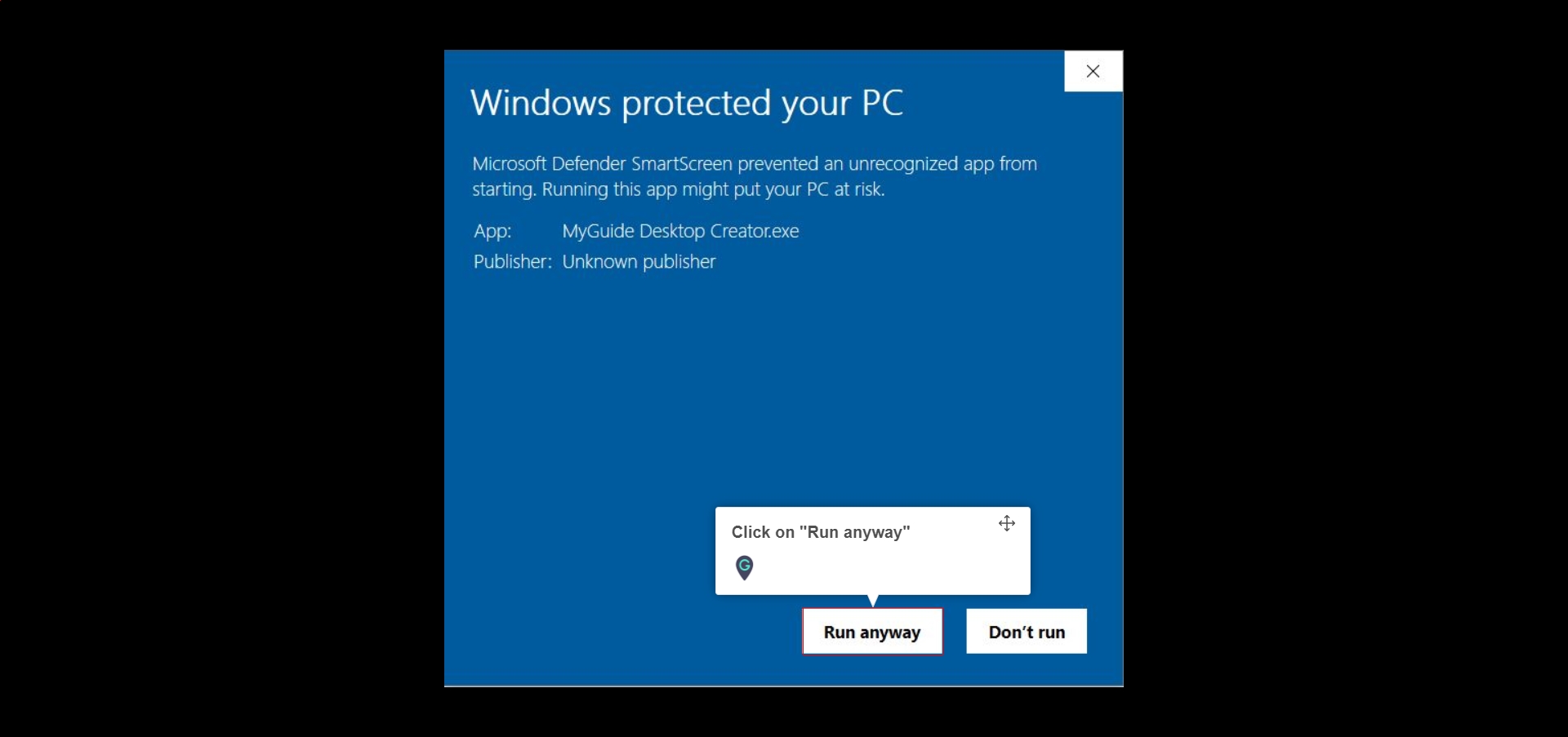
Task: Click the "Unknown publisher" text
Action: (639, 262)
